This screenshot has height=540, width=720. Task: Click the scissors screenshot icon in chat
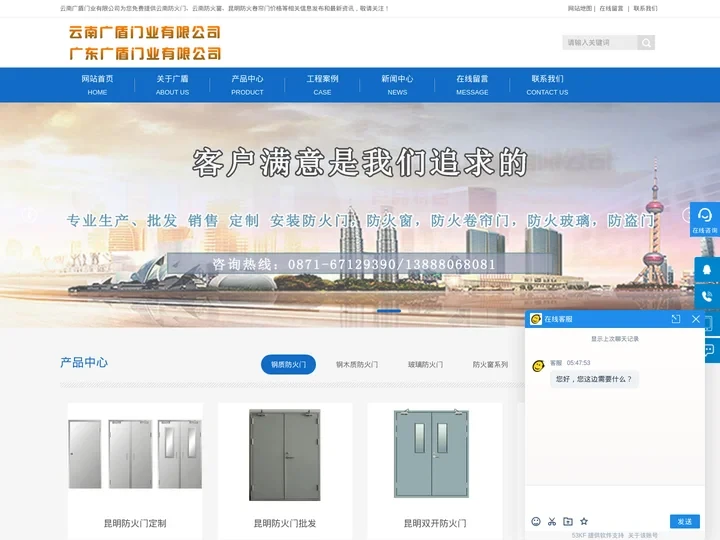point(552,521)
